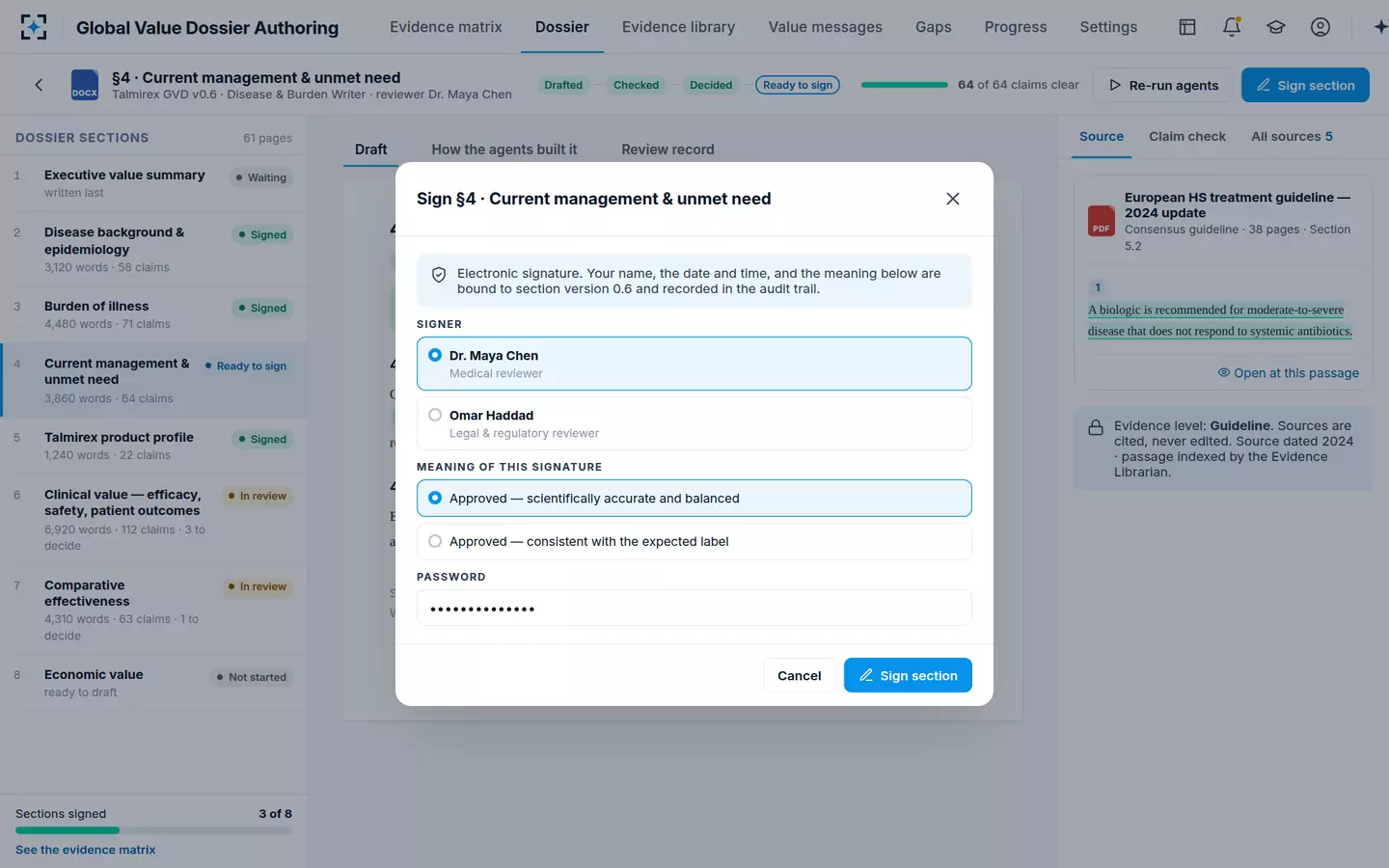Select Omar Haddad as signer
This screenshot has width=1389, height=868.
pos(694,423)
